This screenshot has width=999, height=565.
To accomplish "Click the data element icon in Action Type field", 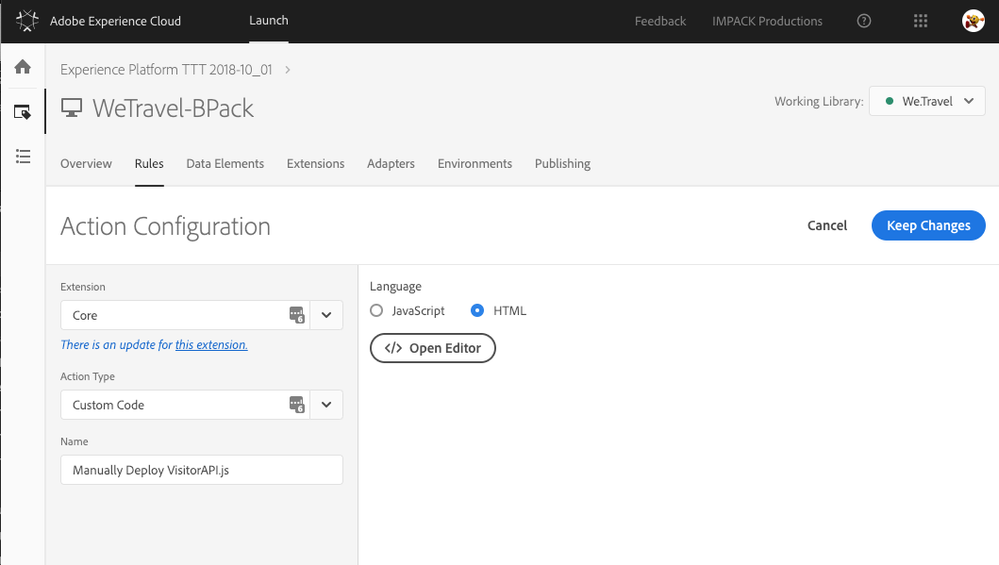I will (297, 404).
